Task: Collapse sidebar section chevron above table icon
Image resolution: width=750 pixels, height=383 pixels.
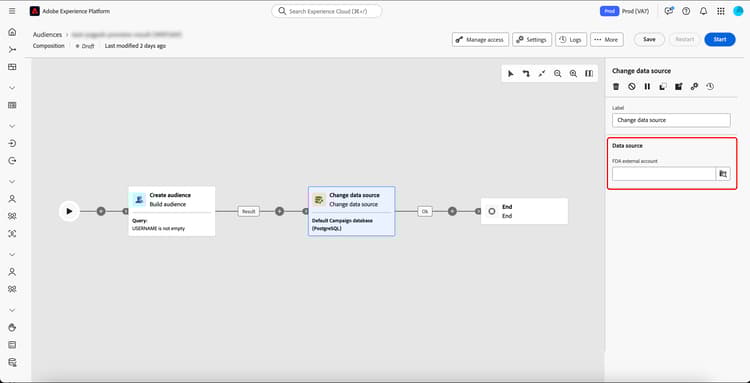Action: (12, 88)
